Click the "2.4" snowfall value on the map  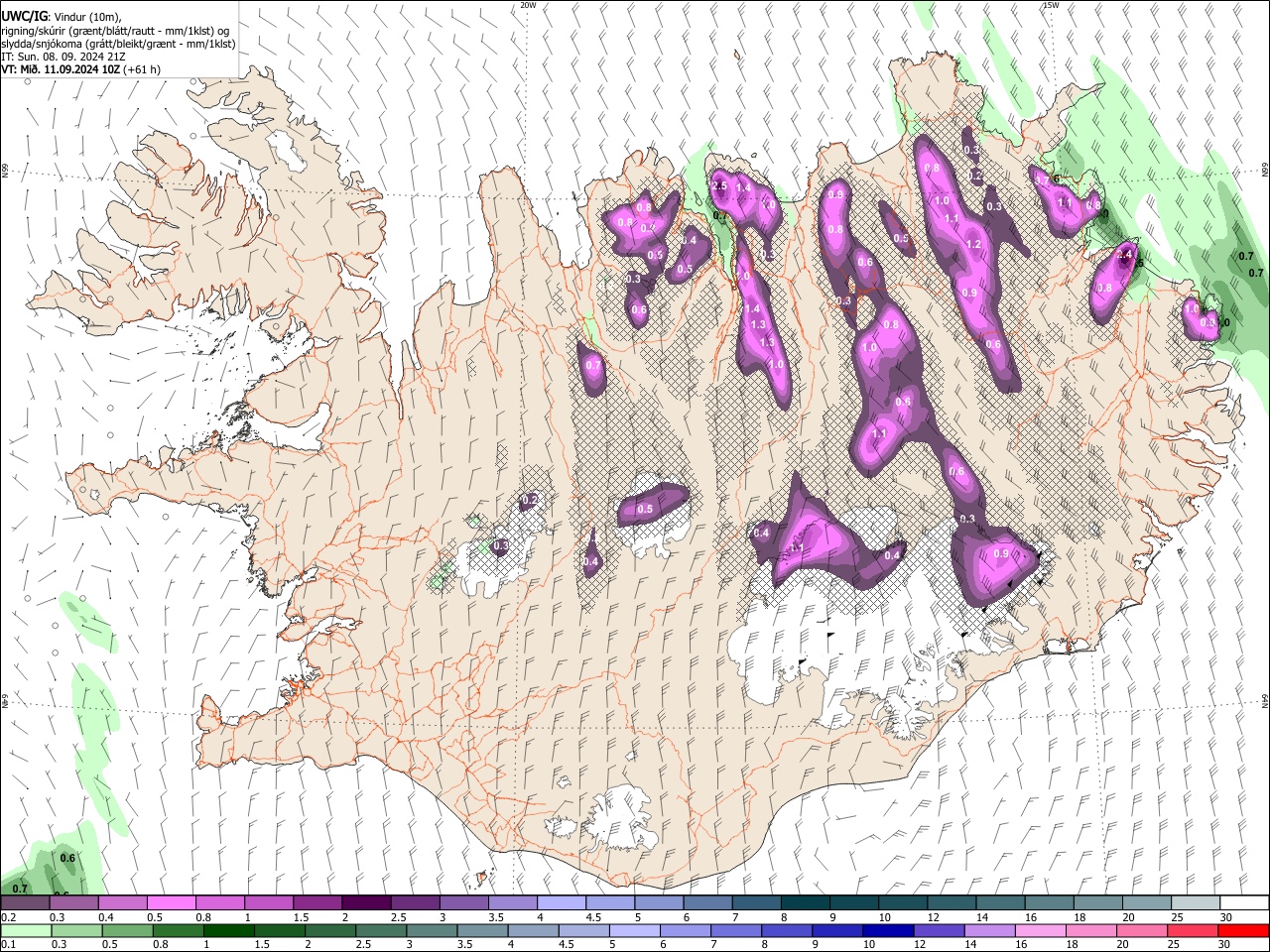click(x=1124, y=255)
